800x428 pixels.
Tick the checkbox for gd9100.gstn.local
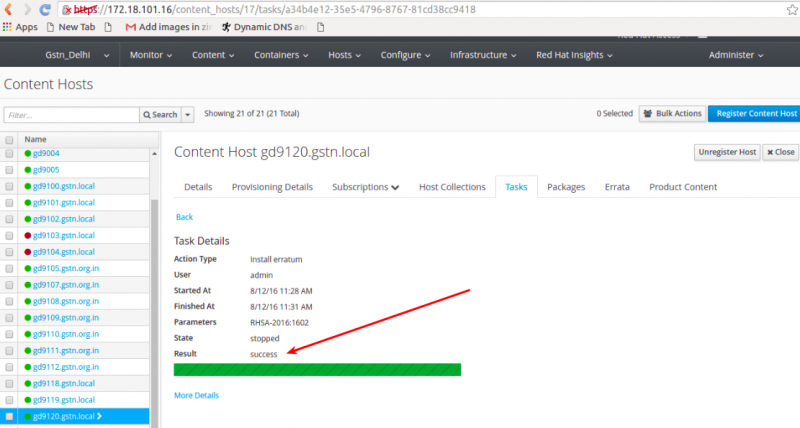(9, 186)
